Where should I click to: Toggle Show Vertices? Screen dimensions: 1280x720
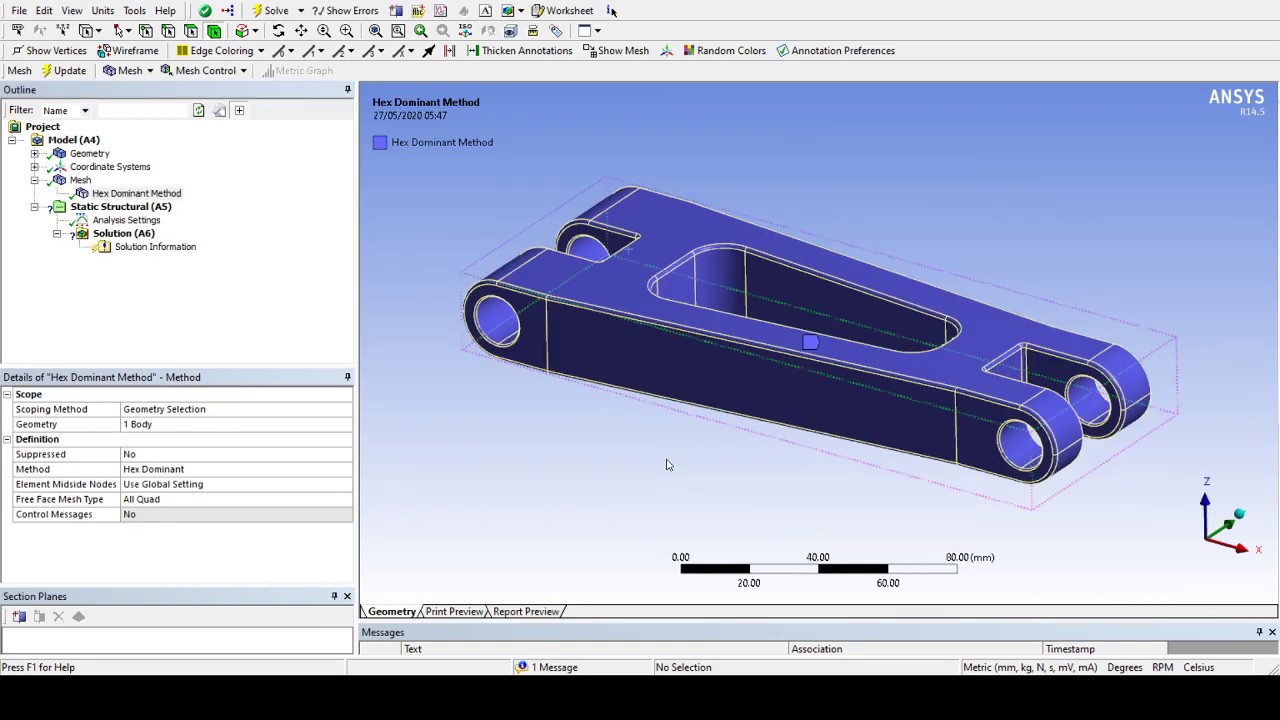(49, 51)
